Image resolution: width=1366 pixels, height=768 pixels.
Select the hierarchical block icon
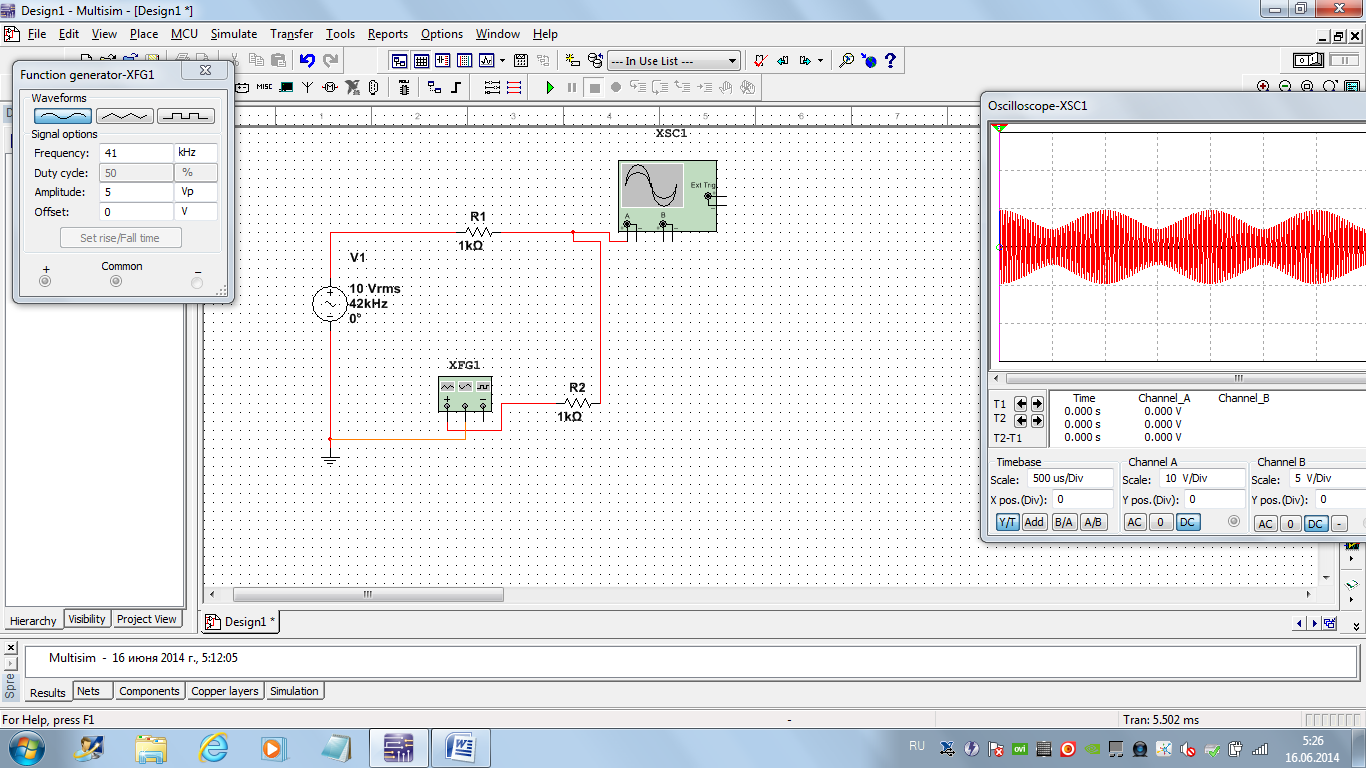[434, 87]
